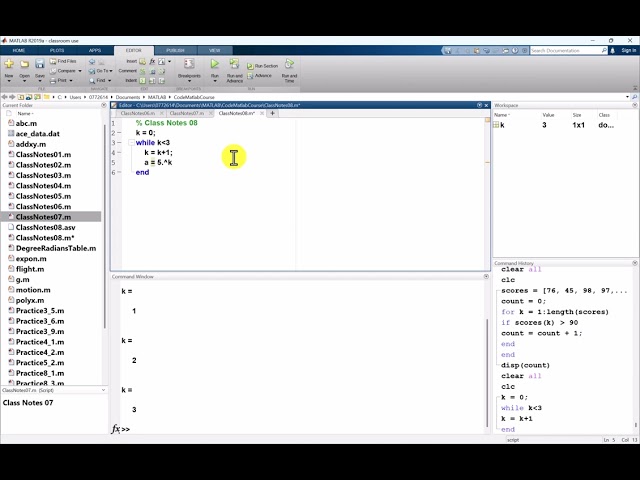This screenshot has width=640, height=480.
Task: Open the address bar path dropdown arrow
Action: pyautogui.click(x=627, y=97)
